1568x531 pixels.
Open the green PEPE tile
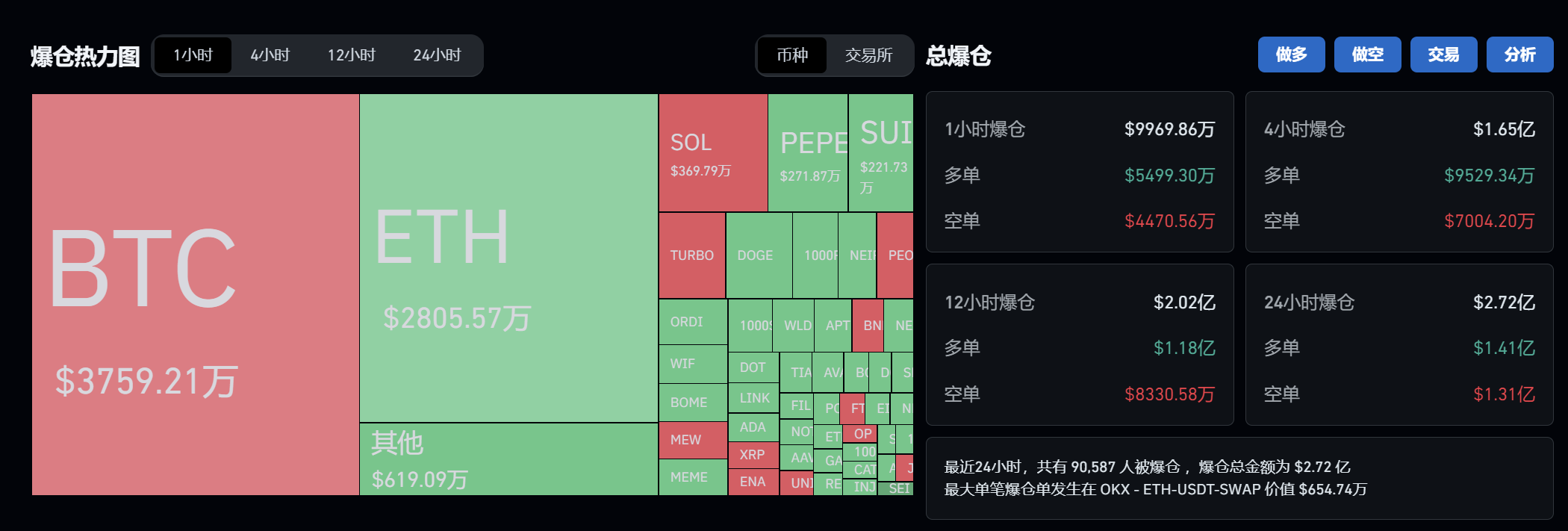click(x=808, y=153)
